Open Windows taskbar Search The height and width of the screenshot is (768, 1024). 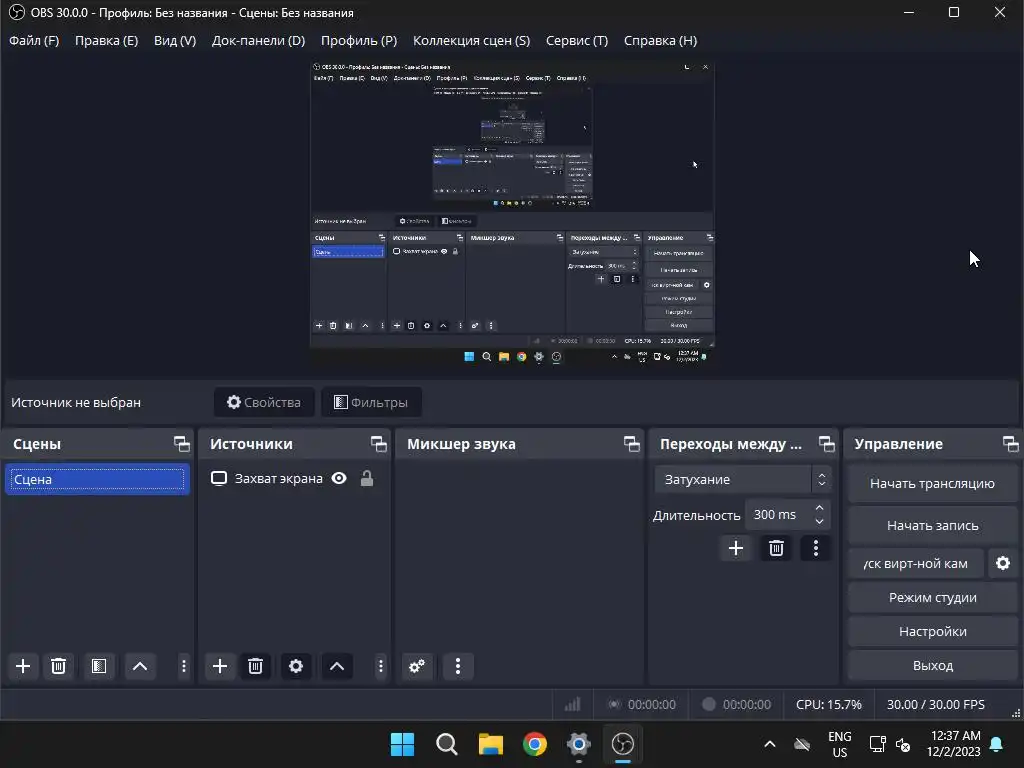447,744
